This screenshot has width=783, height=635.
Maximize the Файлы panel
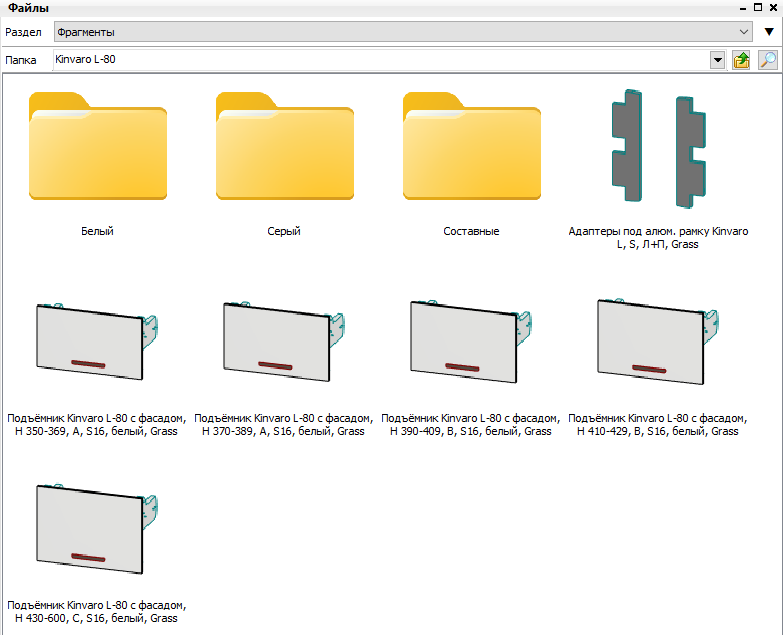pyautogui.click(x=758, y=7)
